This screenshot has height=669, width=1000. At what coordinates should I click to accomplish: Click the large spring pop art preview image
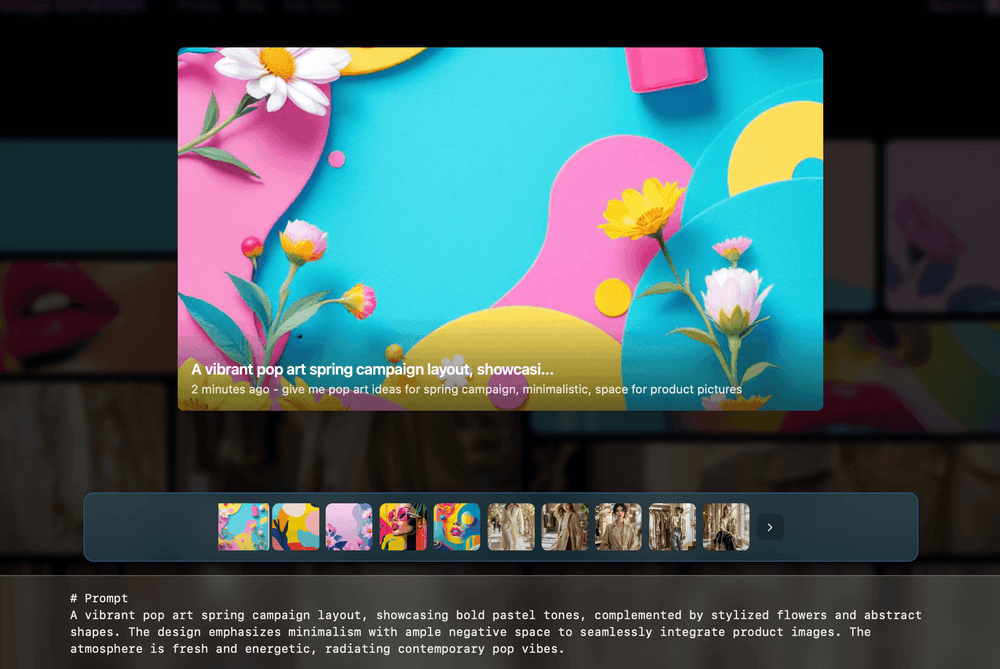500,200
